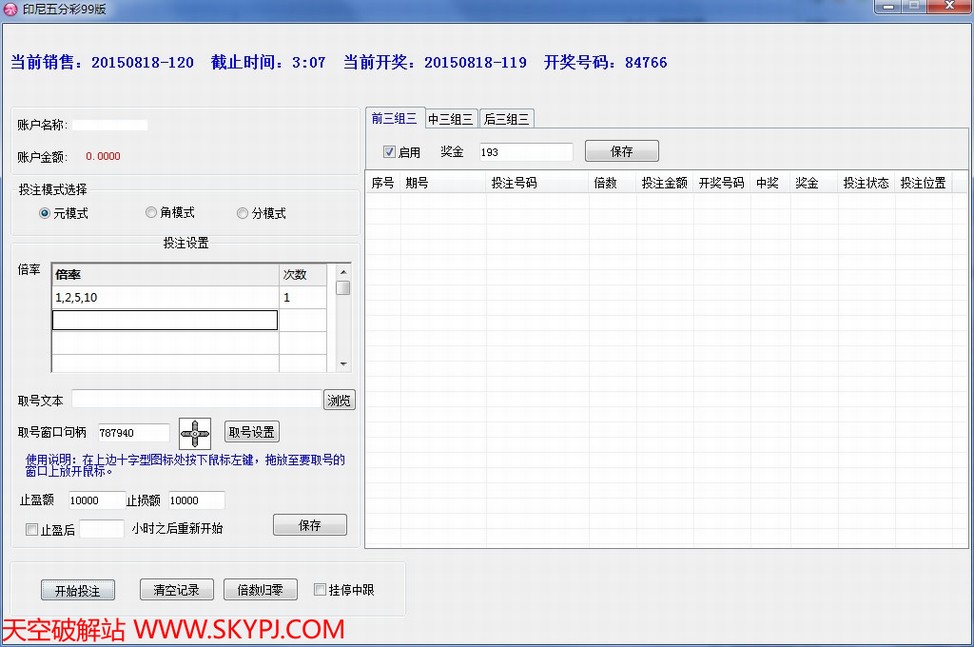This screenshot has width=974, height=647.
Task: Select the 角模式 radio button
Action: (x=151, y=213)
